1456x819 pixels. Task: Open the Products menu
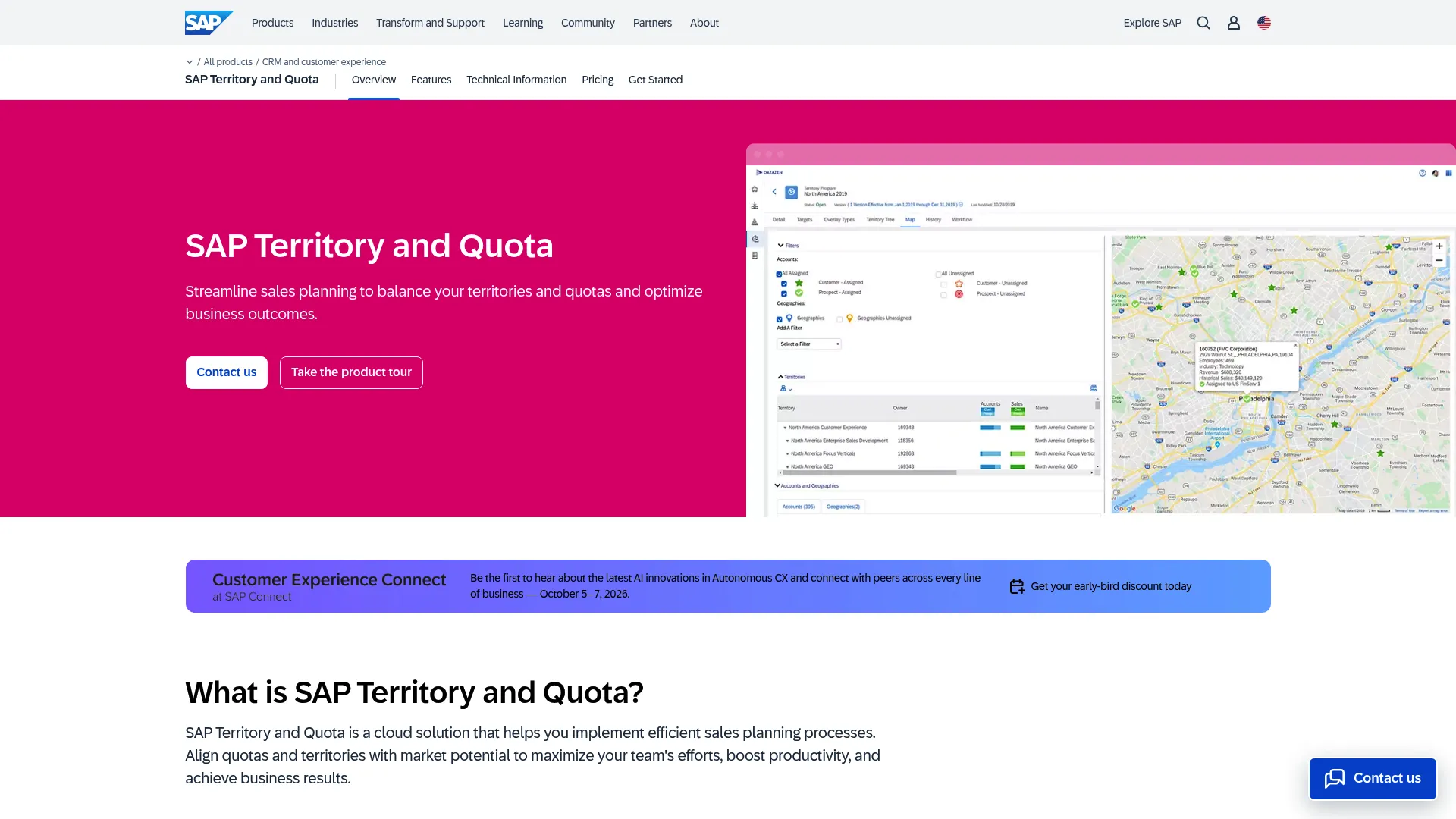coord(272,23)
